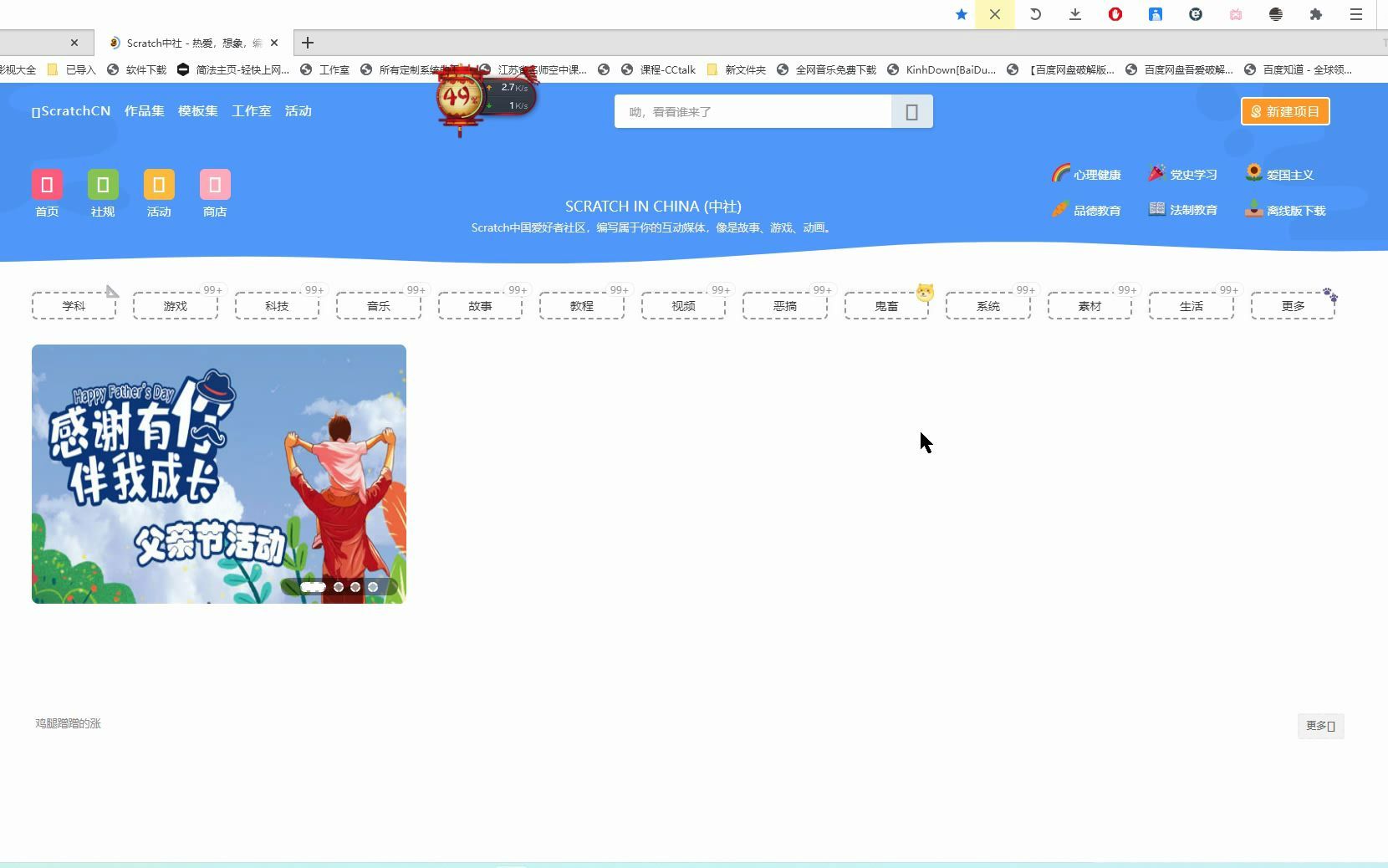Viewport: 1388px width, 868px height.
Task: Open the 简法主页 bookmark
Action: pyautogui.click(x=233, y=69)
